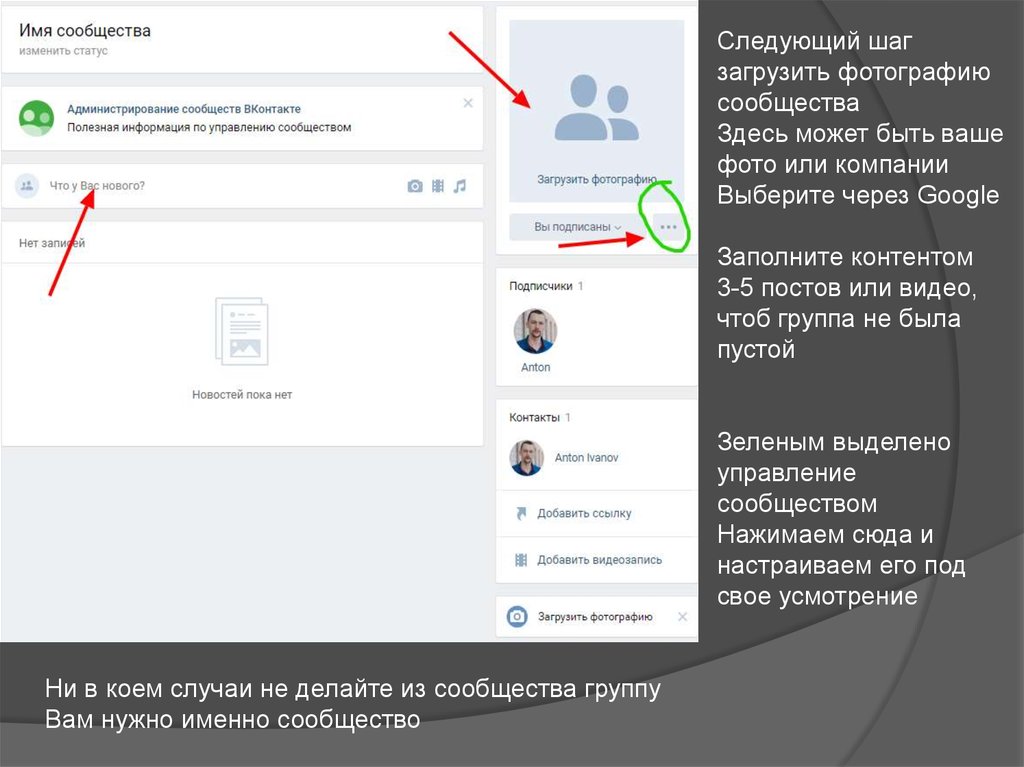Click the camera icon beside bottom Загрузить фотографию

click(517, 617)
